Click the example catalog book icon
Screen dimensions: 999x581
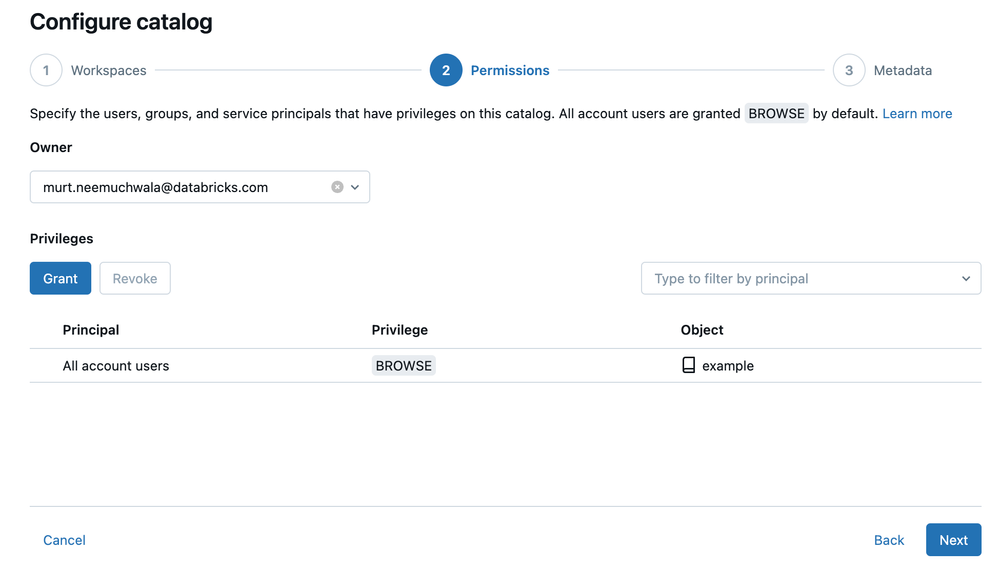pos(688,366)
